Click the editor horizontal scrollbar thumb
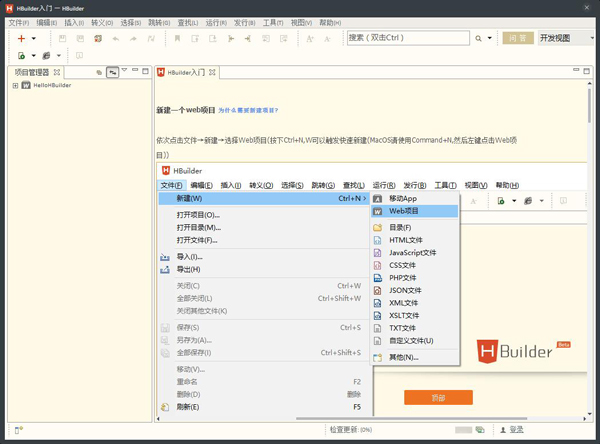600x444 pixels. click(411, 419)
